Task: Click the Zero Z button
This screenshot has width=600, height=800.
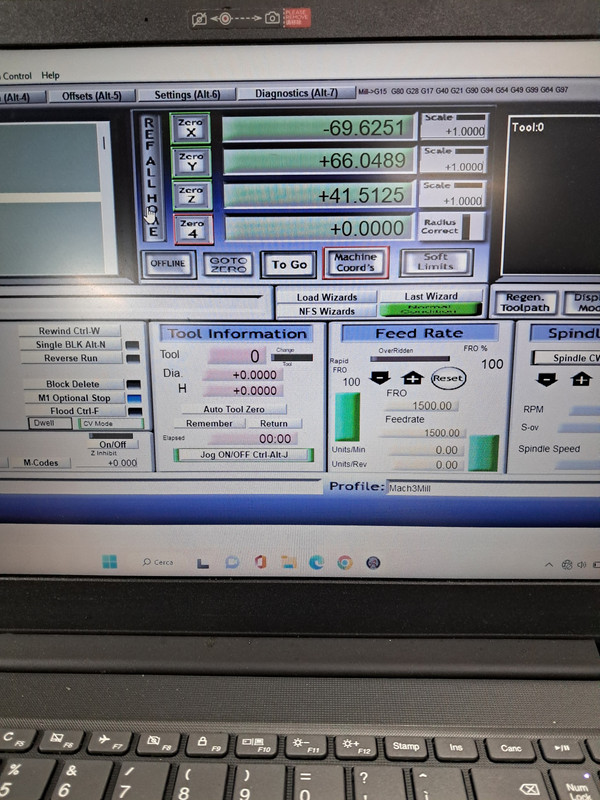Action: 192,195
